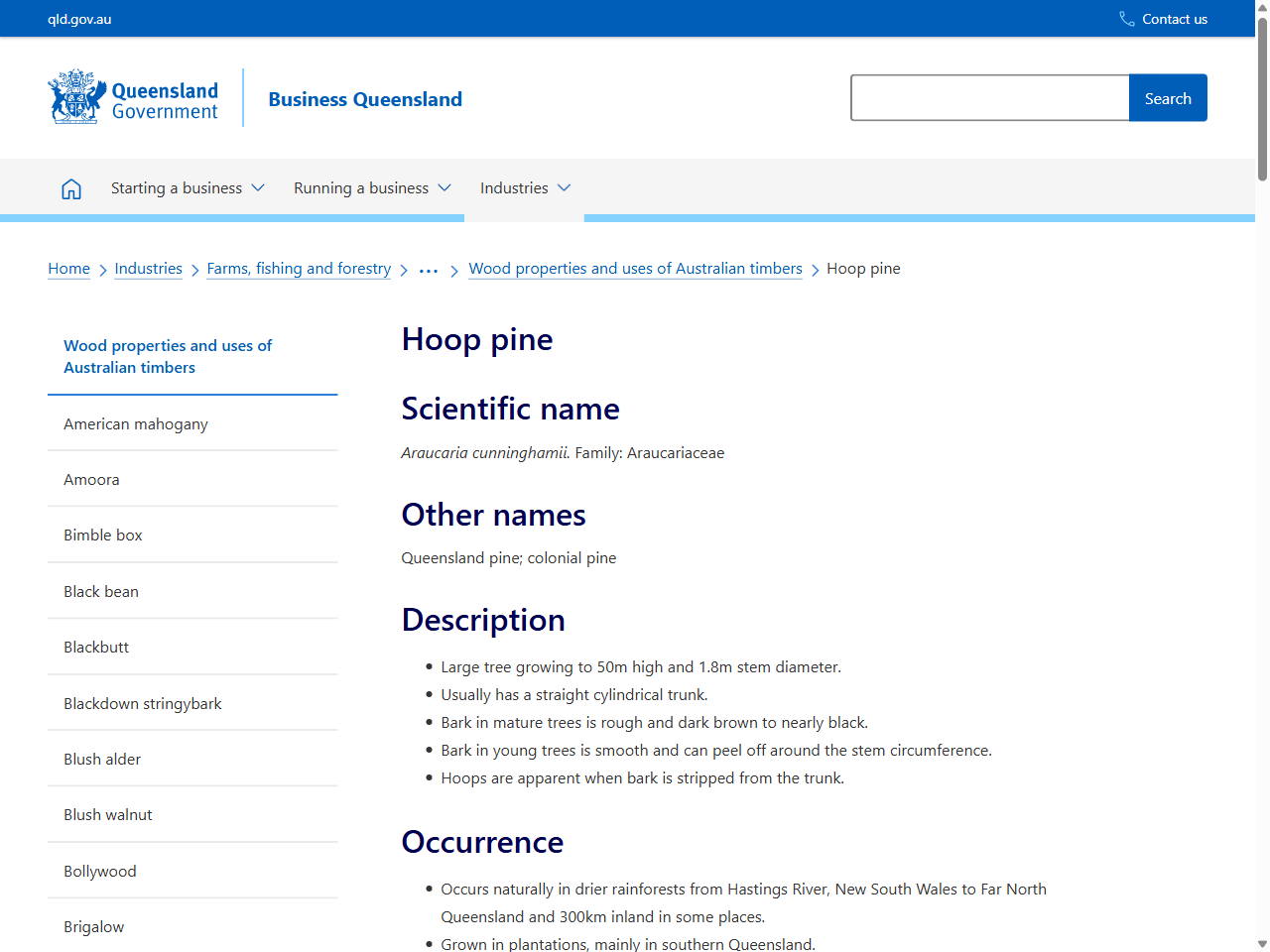Image resolution: width=1270 pixels, height=952 pixels.
Task: Select the Industries breadcrumb link
Action: click(x=148, y=269)
